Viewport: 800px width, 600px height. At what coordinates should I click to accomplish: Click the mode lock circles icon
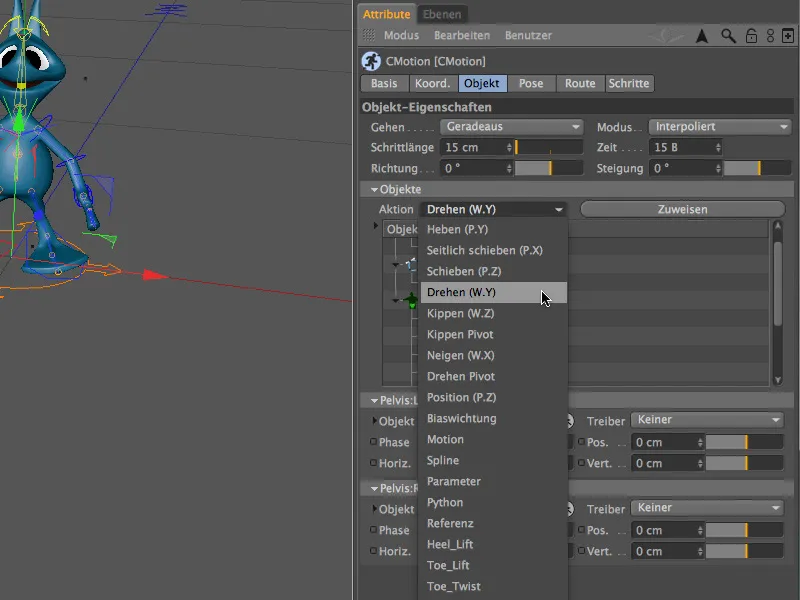click(770, 36)
